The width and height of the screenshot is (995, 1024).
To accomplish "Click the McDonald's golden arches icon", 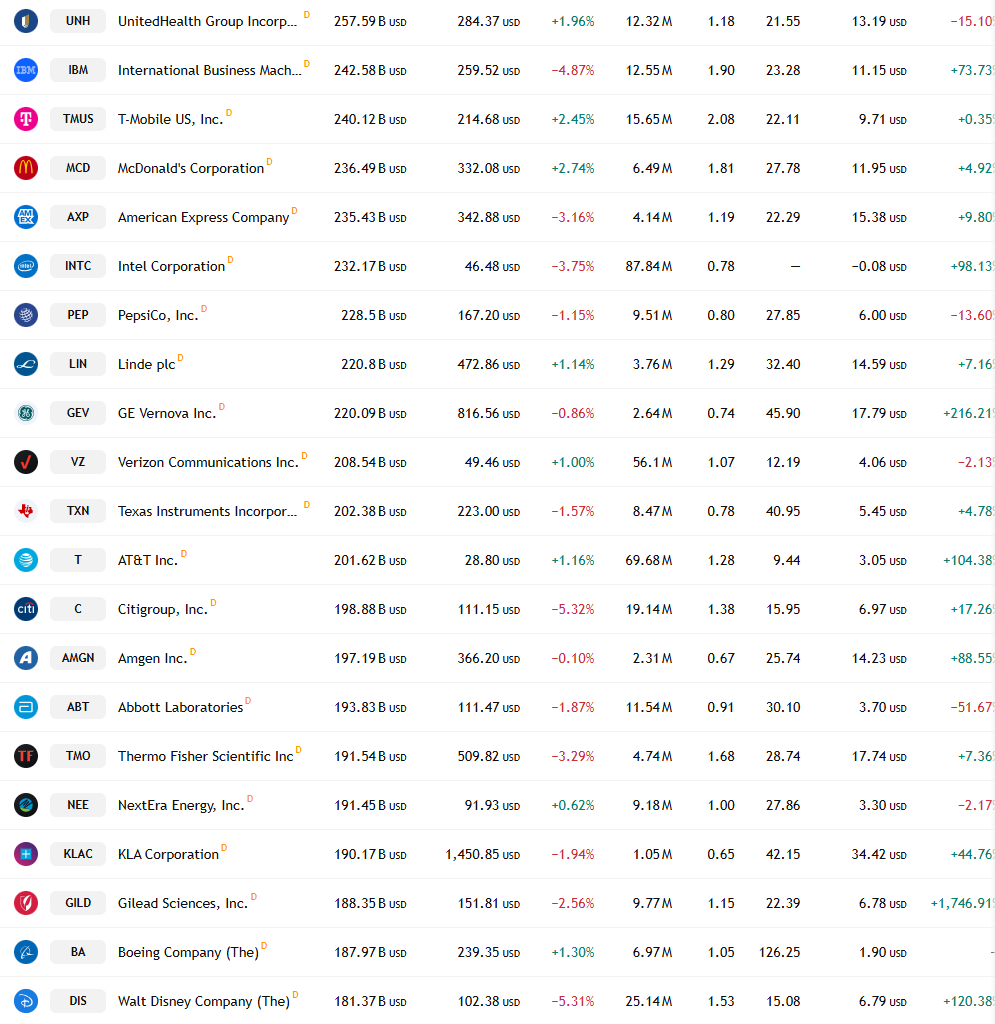I will click(x=26, y=168).
